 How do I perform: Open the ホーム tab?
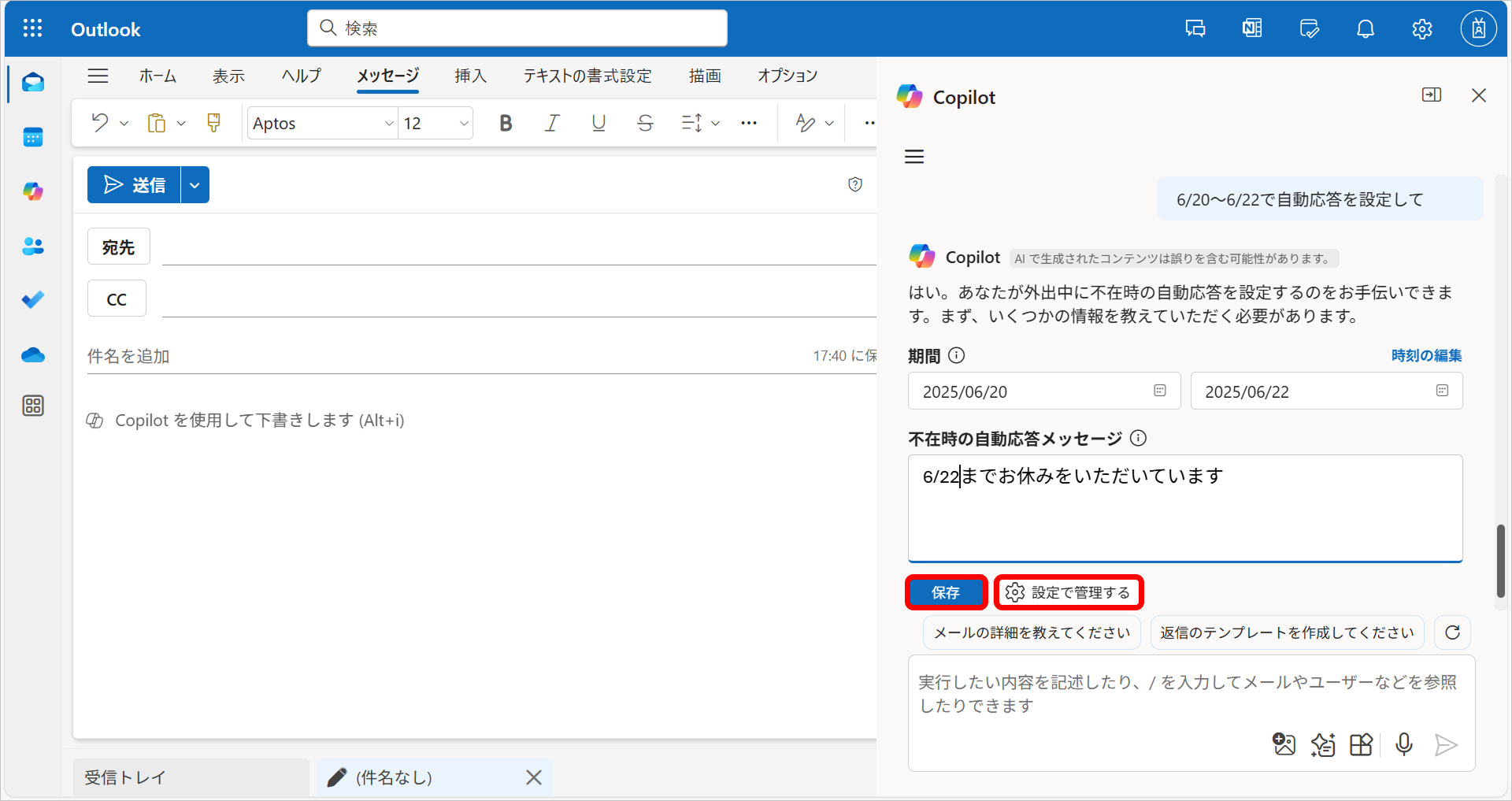(157, 76)
